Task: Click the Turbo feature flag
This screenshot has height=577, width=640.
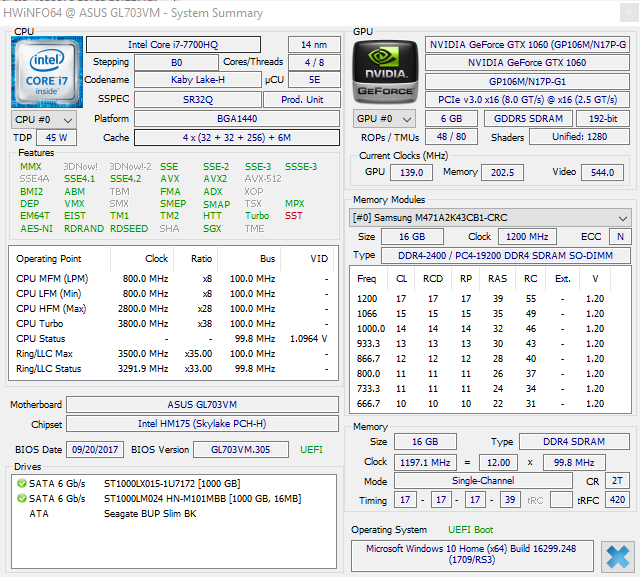Action: click(x=257, y=216)
